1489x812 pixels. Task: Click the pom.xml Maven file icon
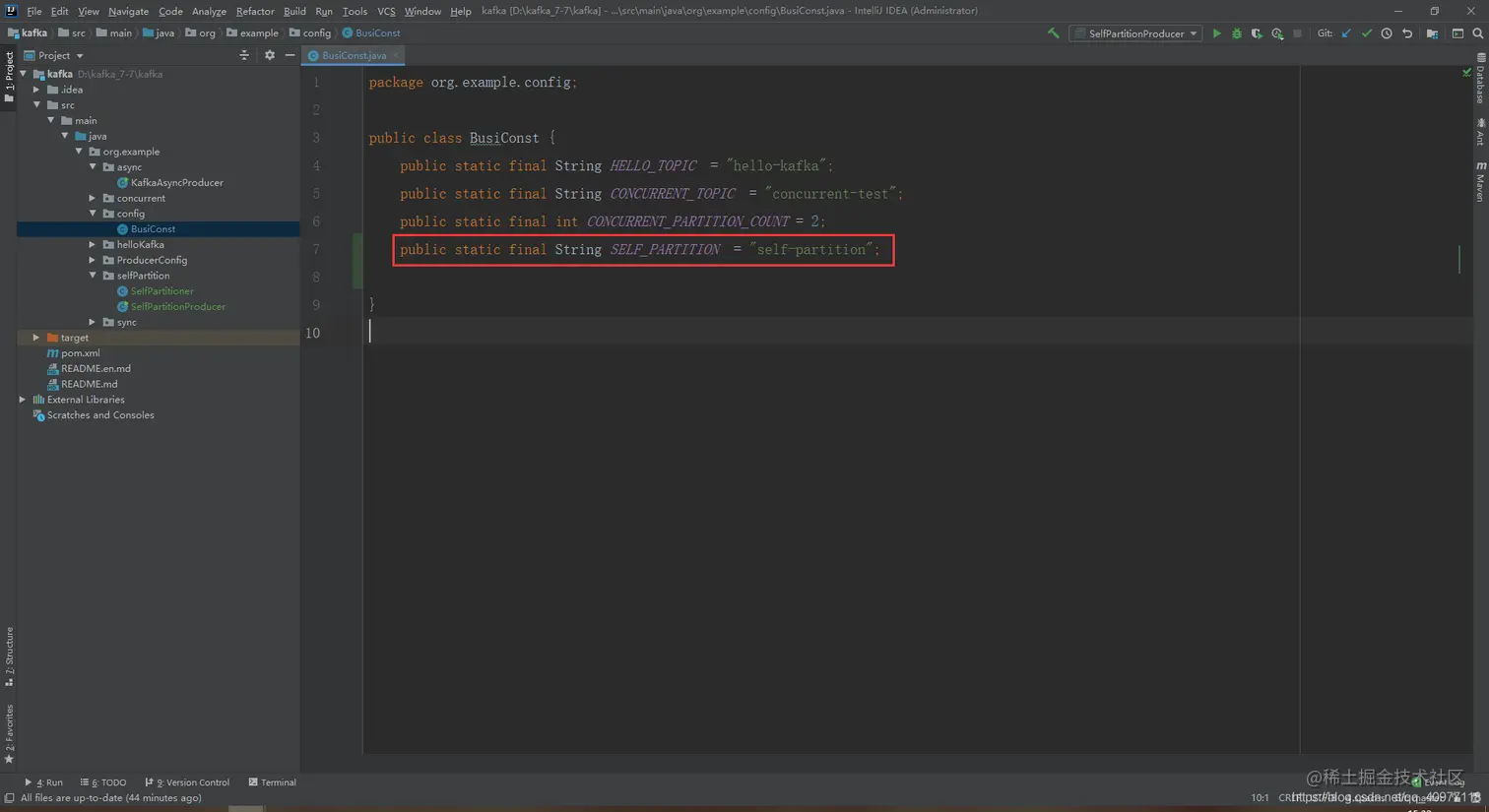(53, 353)
